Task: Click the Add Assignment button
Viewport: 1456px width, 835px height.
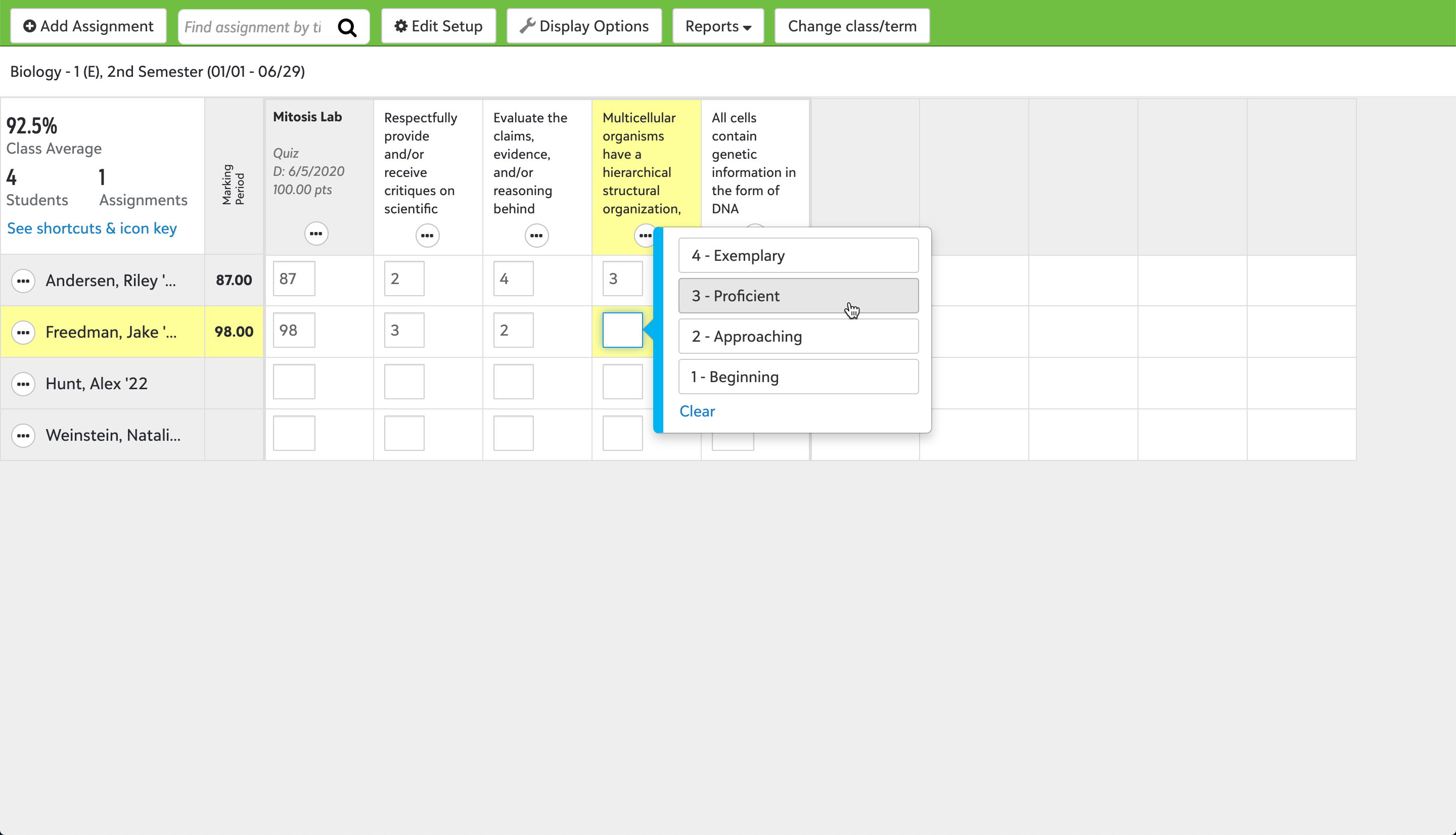Action: click(88, 26)
